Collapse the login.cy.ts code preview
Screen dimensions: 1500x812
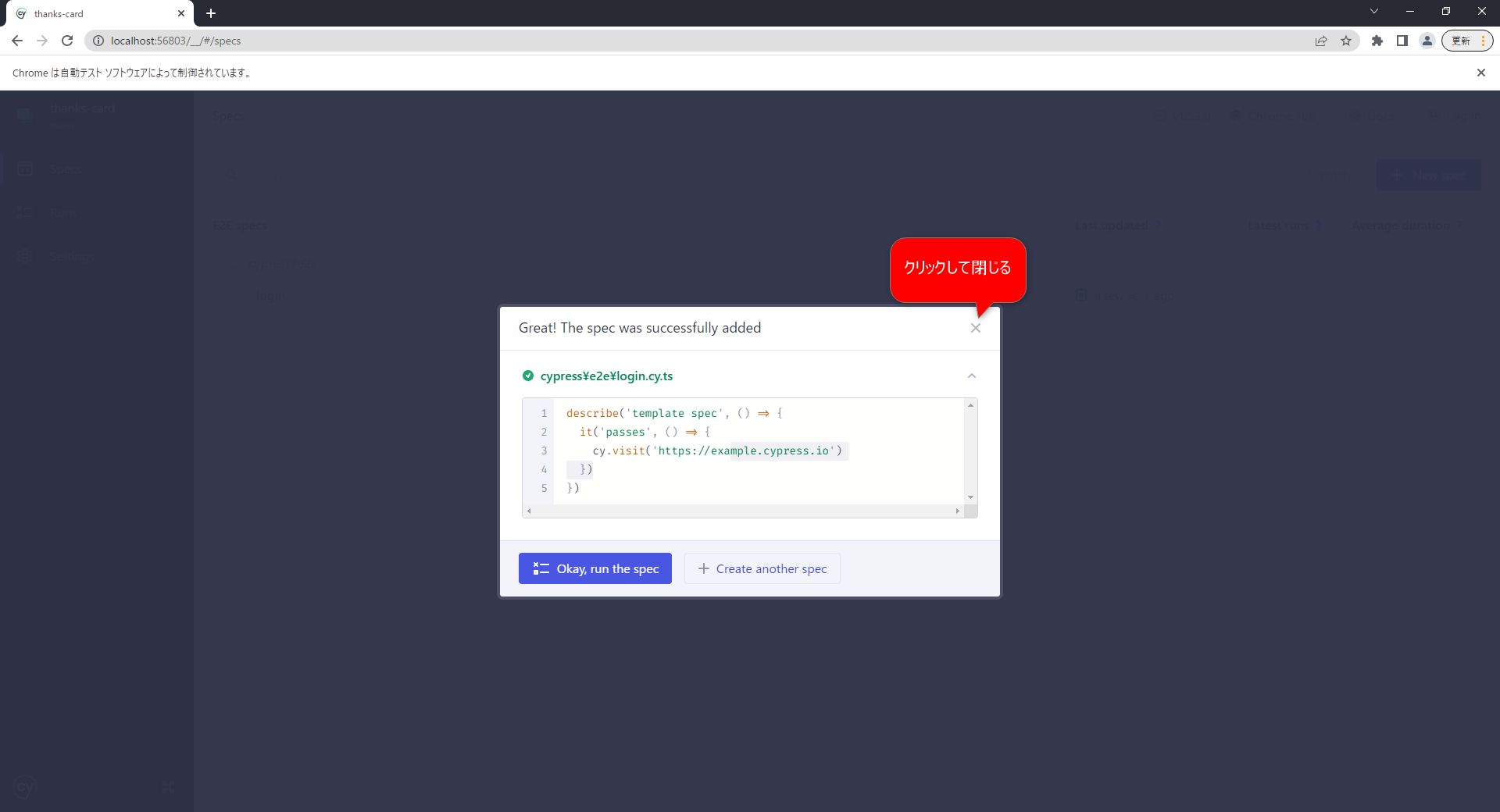972,376
